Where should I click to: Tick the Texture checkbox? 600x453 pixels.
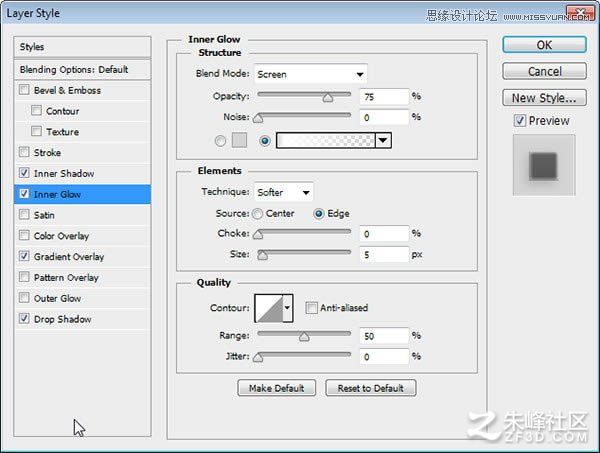click(x=36, y=131)
